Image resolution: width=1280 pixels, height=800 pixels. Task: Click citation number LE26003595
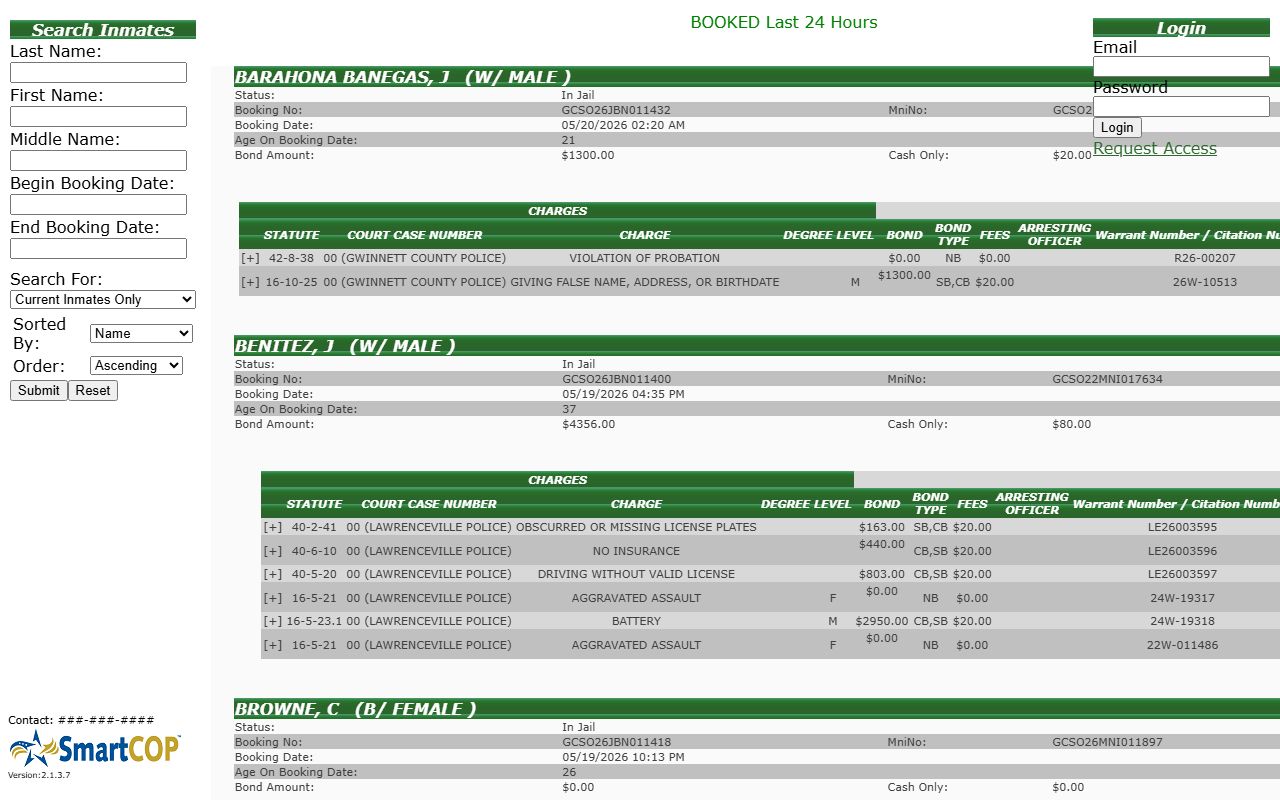click(1182, 527)
